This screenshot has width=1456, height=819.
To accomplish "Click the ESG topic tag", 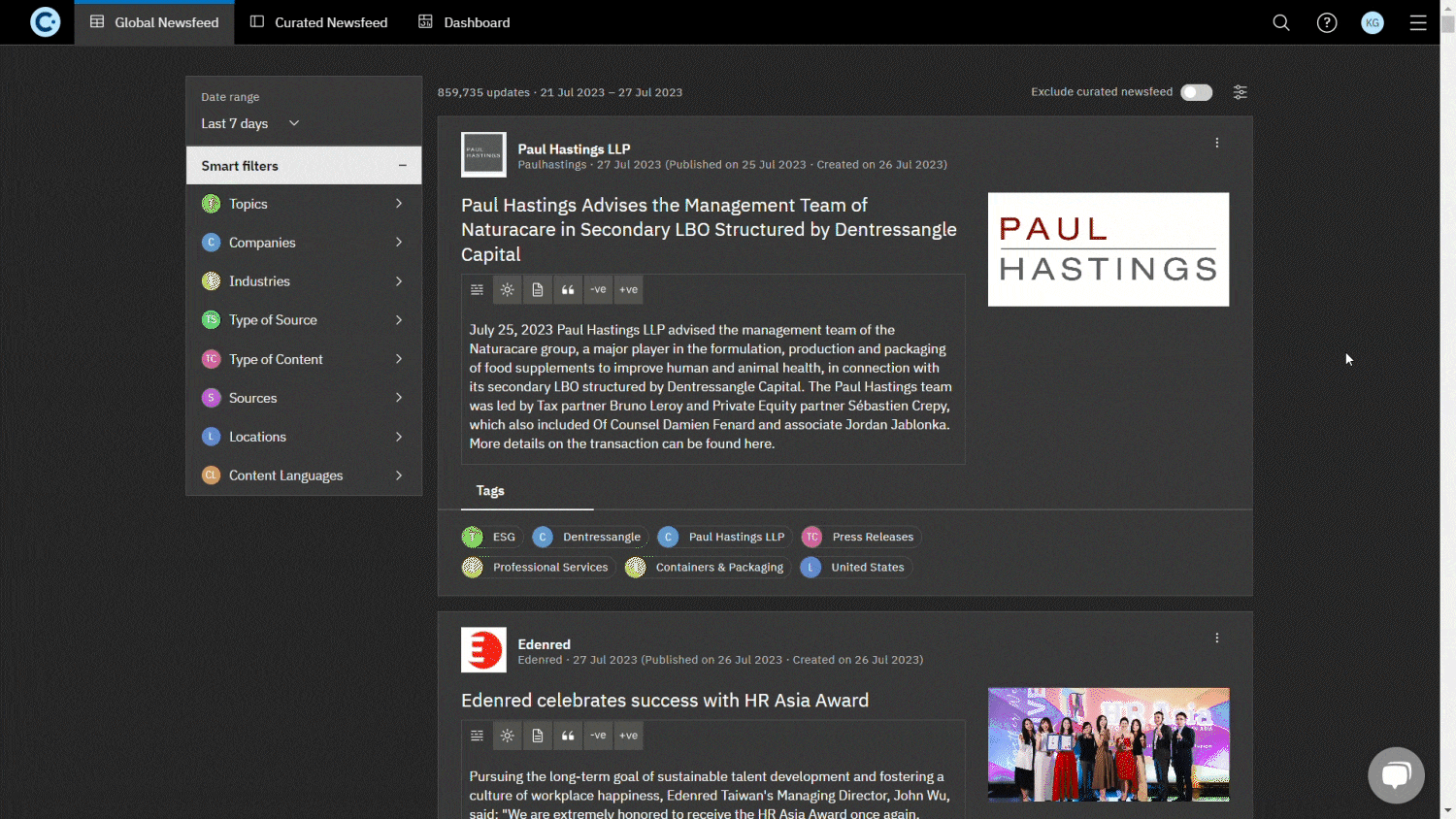I will pos(492,537).
